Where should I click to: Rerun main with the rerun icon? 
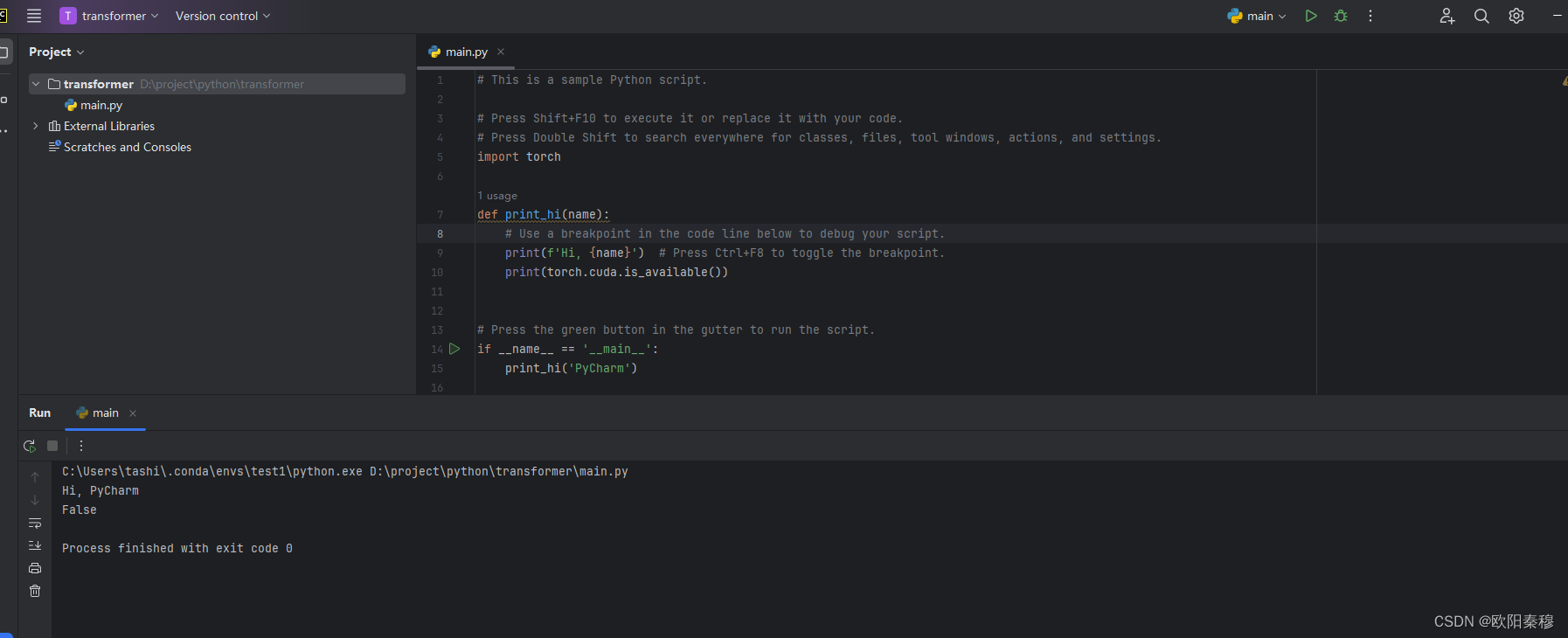pyautogui.click(x=30, y=446)
